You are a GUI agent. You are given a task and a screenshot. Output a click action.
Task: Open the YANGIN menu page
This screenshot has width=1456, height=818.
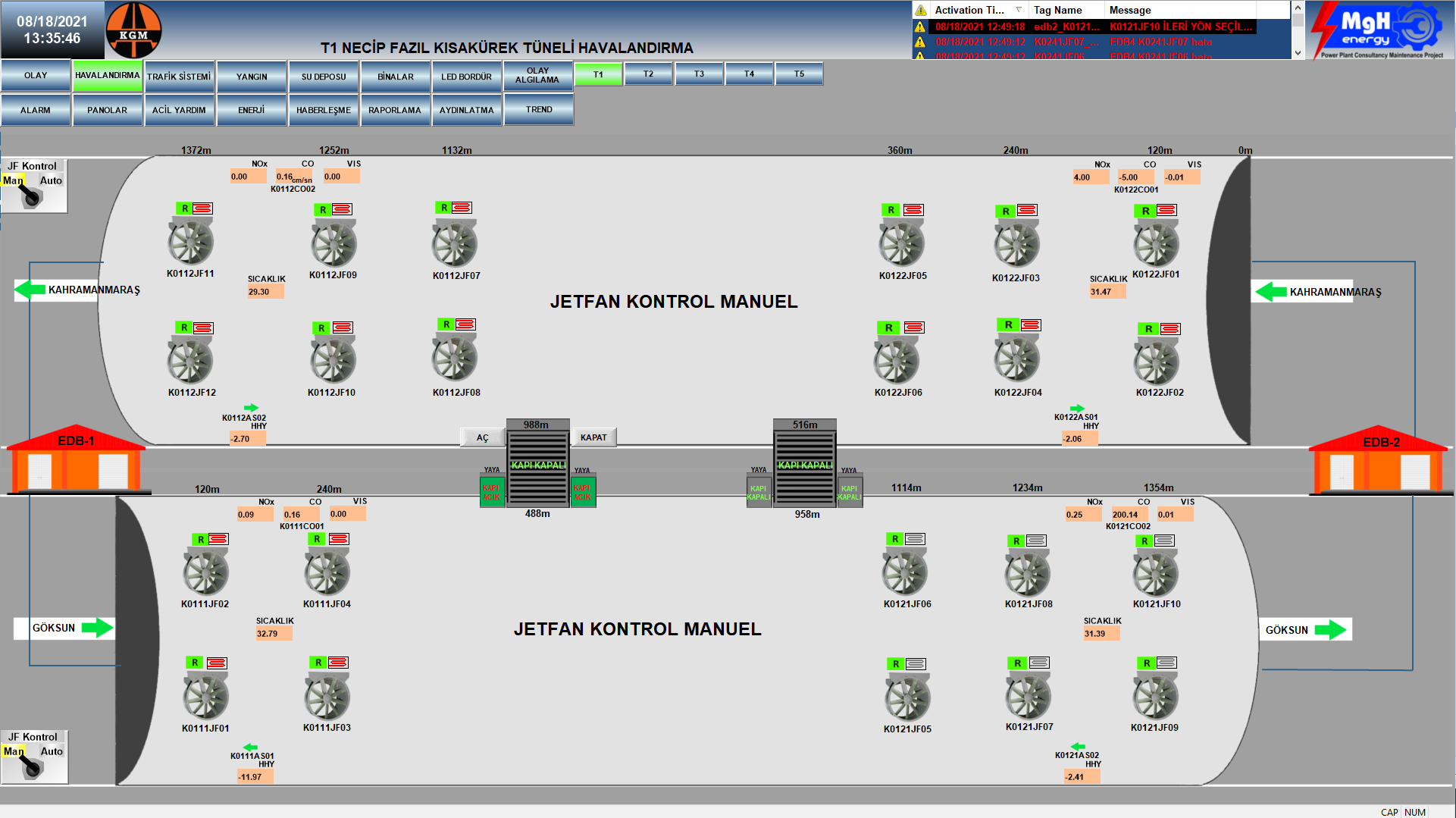252,77
